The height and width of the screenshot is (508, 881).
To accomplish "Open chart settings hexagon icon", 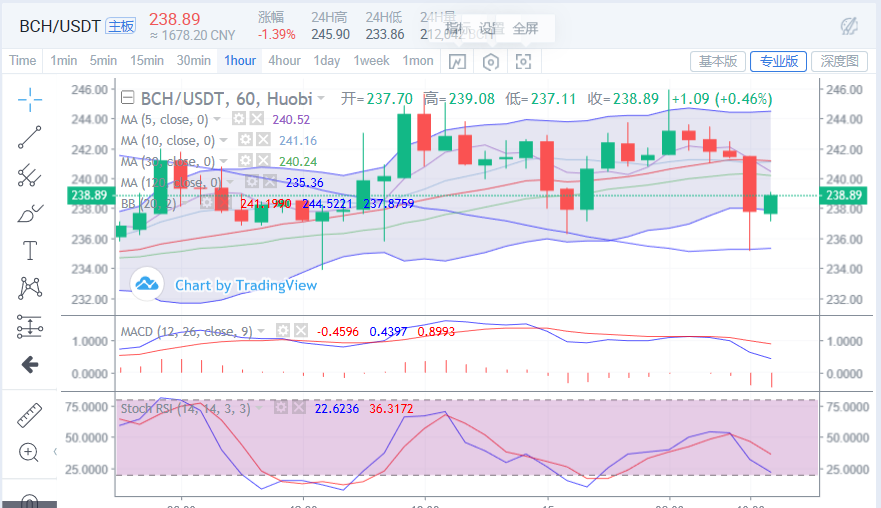I will pyautogui.click(x=491, y=61).
